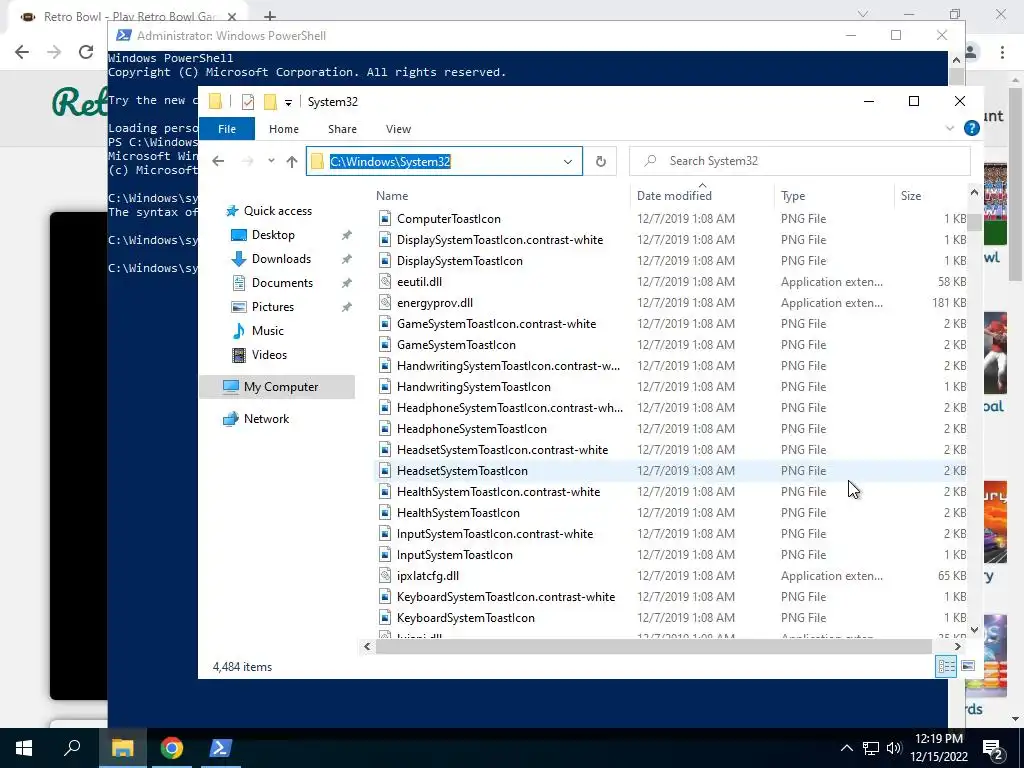Reload page in Chrome window
This screenshot has width=1024, height=768.
86,52
